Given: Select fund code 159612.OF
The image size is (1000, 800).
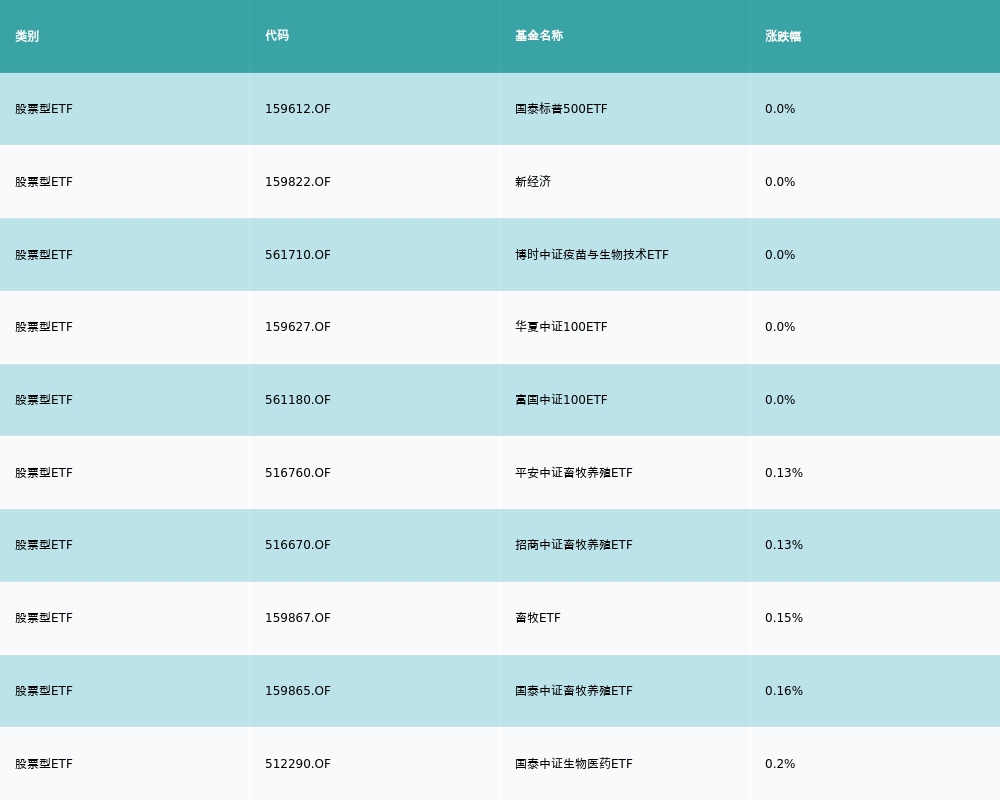Looking at the screenshot, I should coord(298,108).
